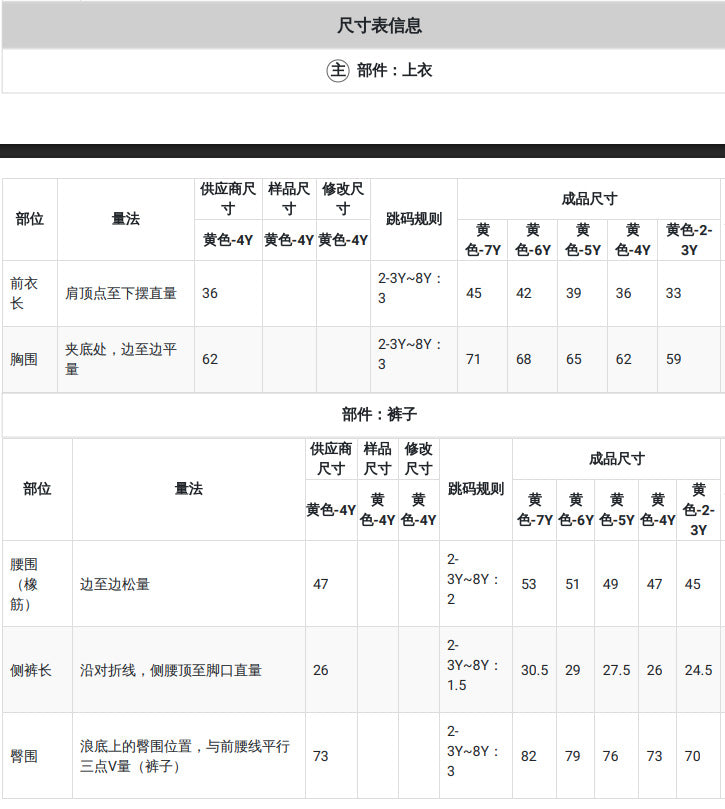Click the empty 样品尺寸 cell for 腰围
The width and height of the screenshot is (725, 809).
(378, 584)
